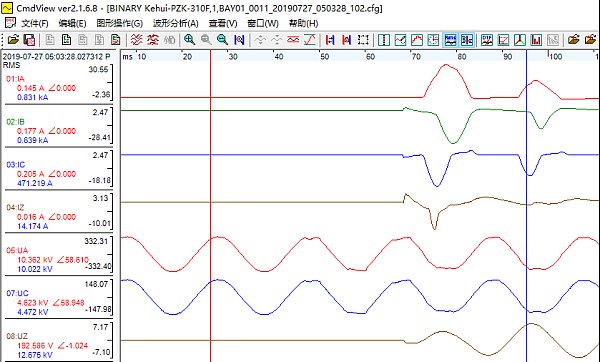600x362 pixels.
Task: Click the blue cursor line near 95 ms
Action: tap(527, 207)
